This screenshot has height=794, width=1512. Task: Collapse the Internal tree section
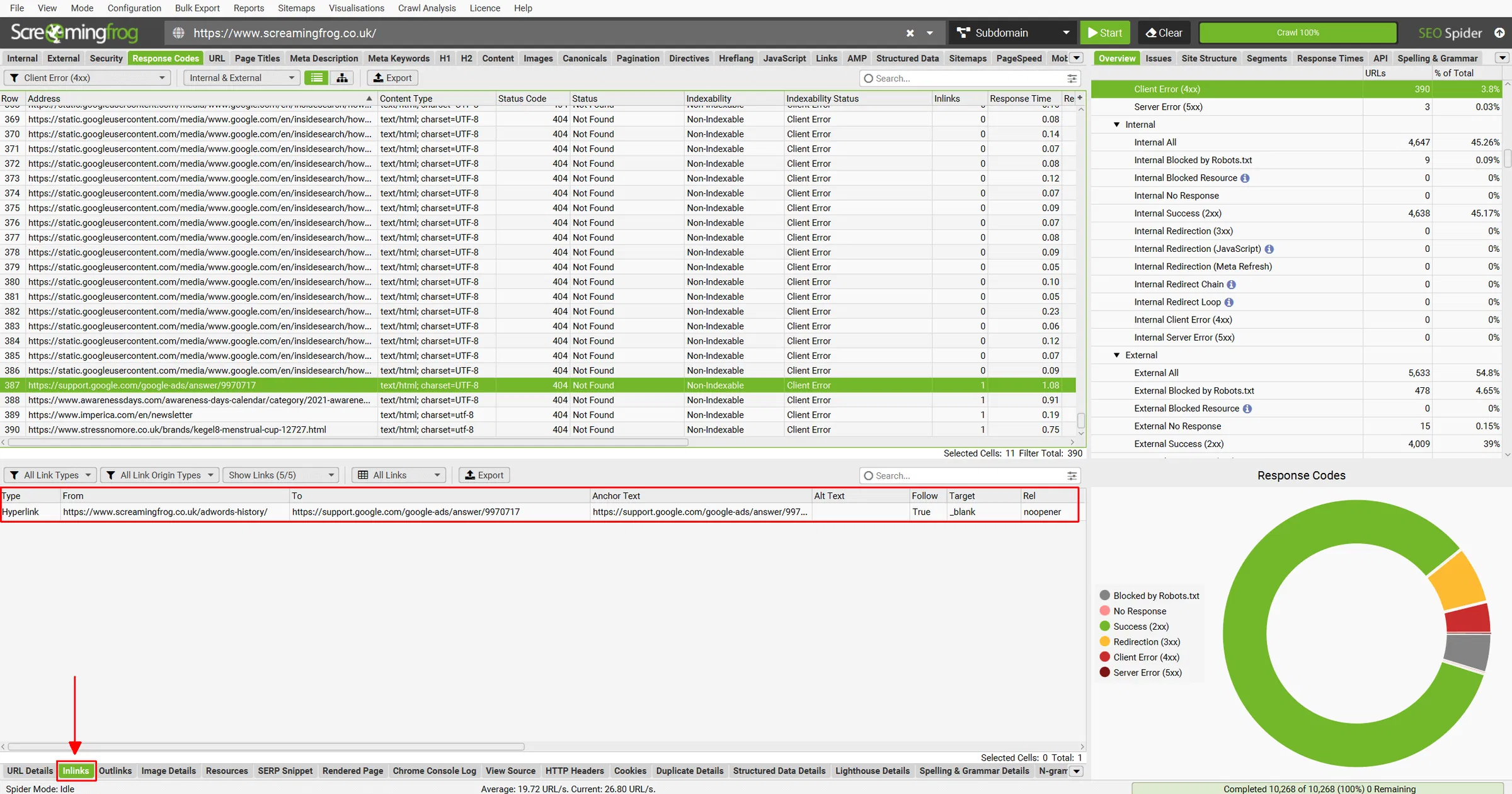(1116, 125)
